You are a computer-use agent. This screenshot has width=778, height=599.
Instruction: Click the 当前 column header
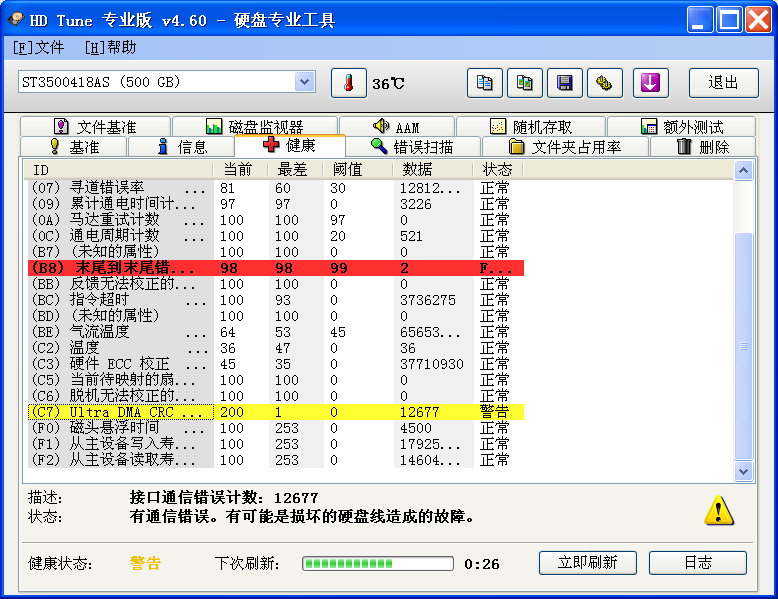(240, 170)
